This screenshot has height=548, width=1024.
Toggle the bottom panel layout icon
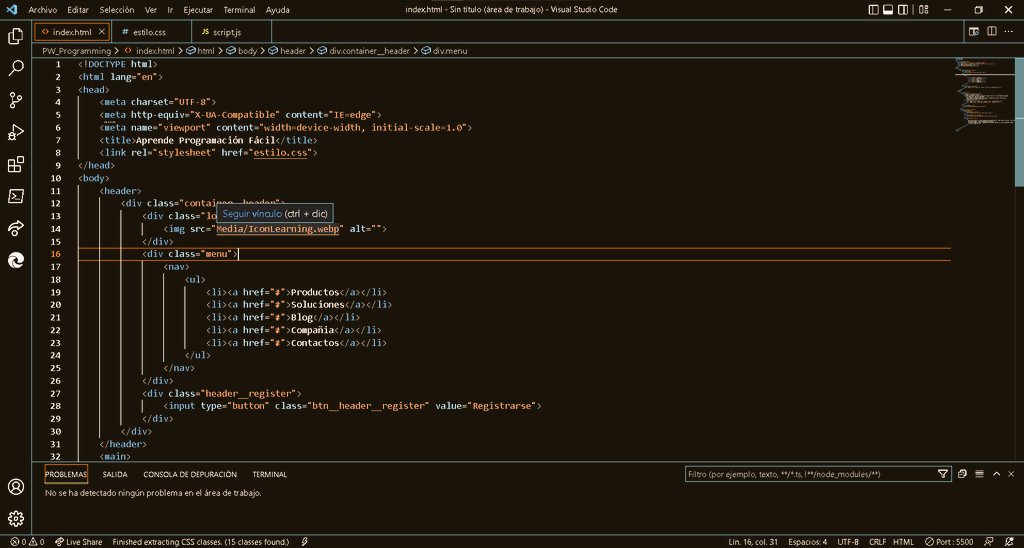click(x=888, y=10)
